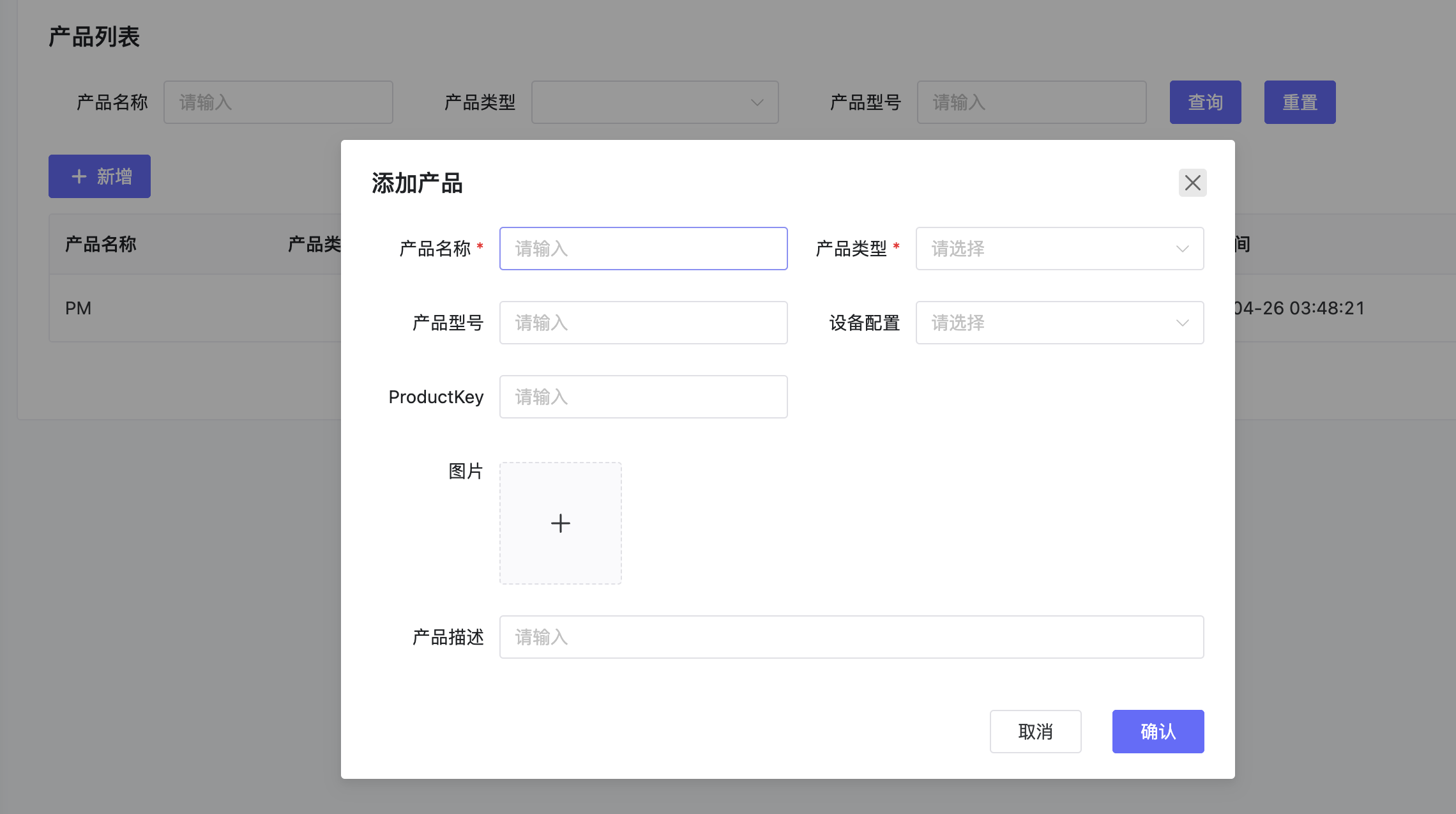Image resolution: width=1456 pixels, height=814 pixels.
Task: Click the plus icon on the 新增 button
Action: [78, 176]
